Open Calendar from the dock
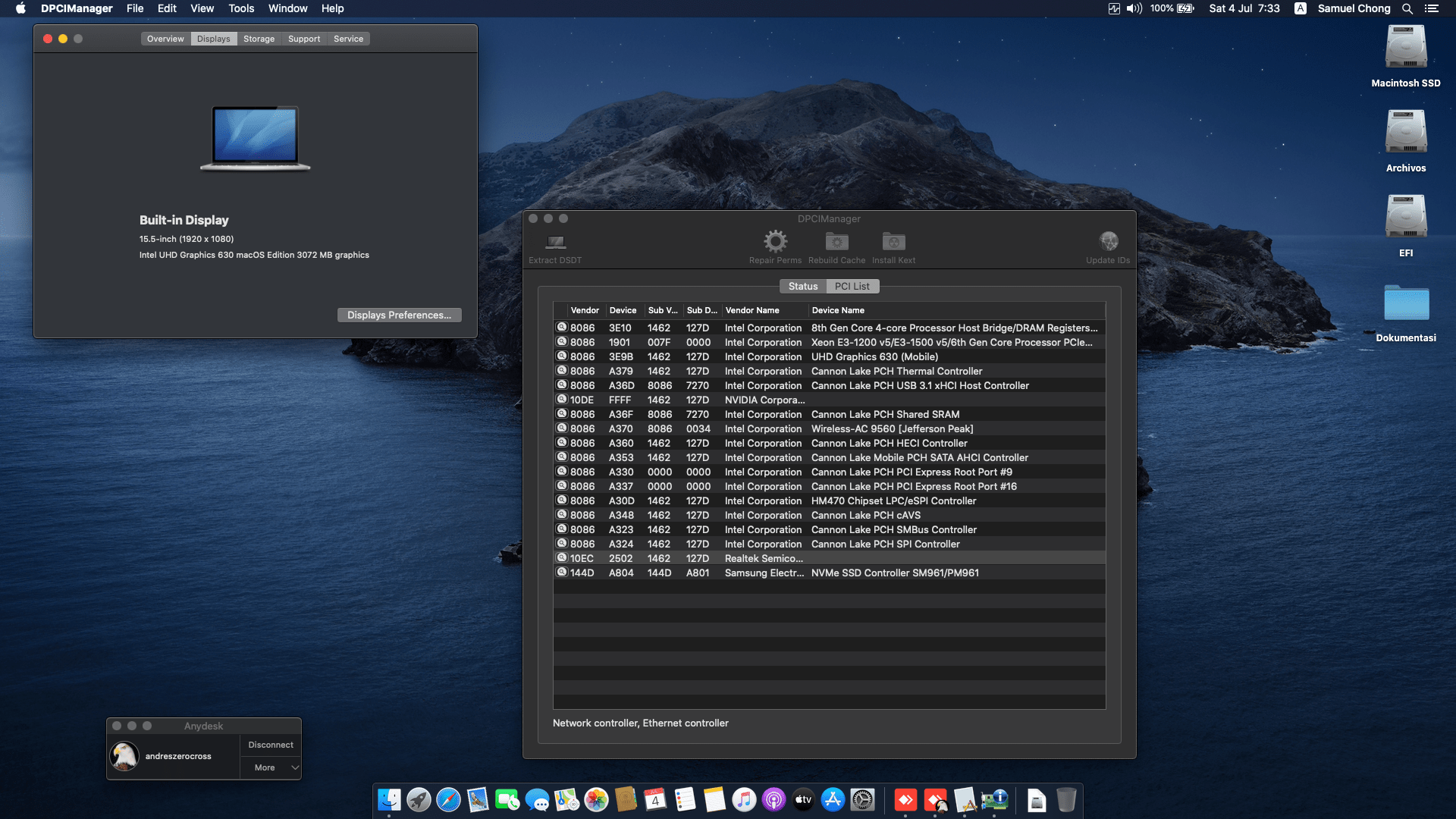 (x=655, y=799)
